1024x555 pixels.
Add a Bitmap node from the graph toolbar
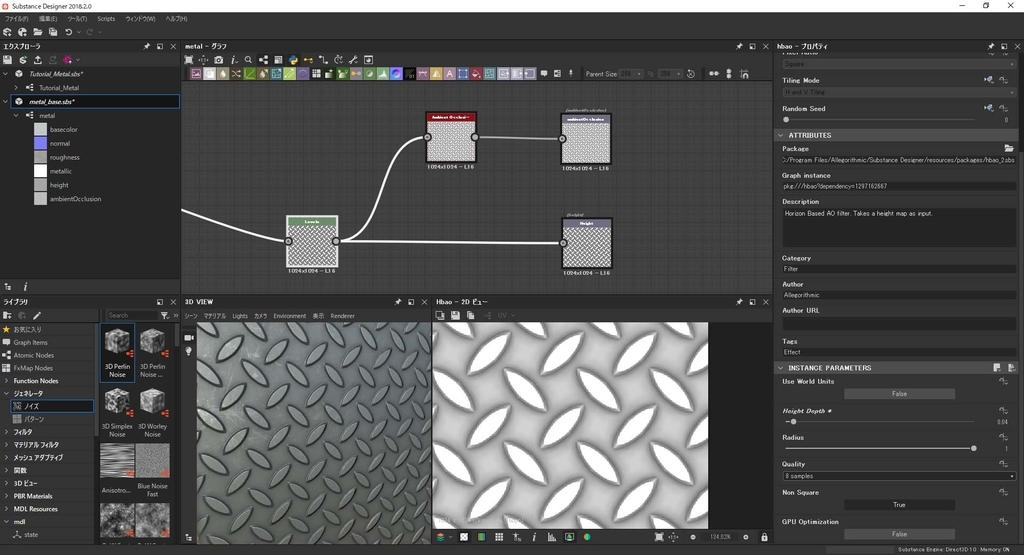196,74
